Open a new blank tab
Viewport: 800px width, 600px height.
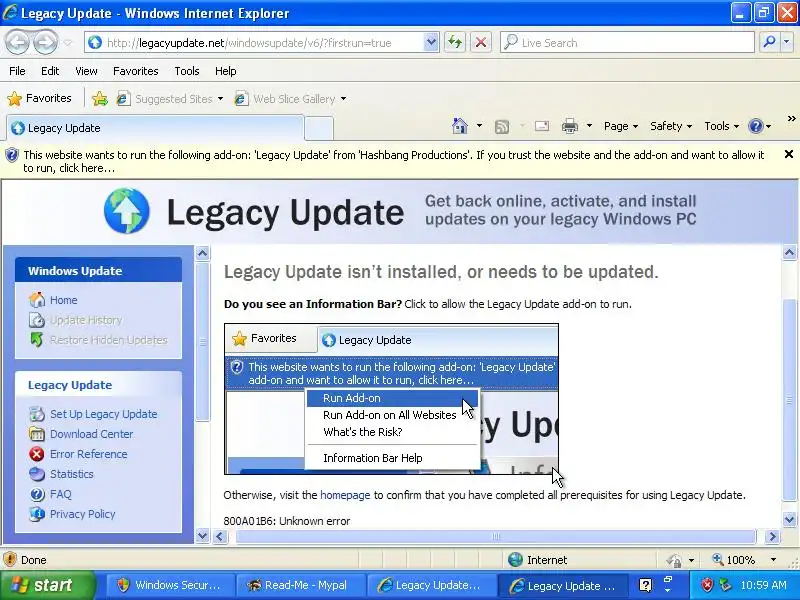coord(319,129)
